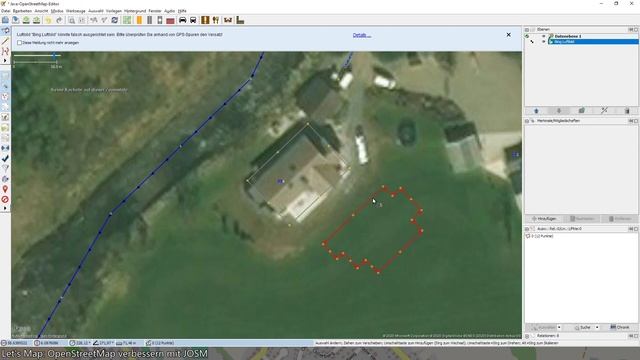Open the Hilfe menu
This screenshot has height=360, width=640.
182,11
